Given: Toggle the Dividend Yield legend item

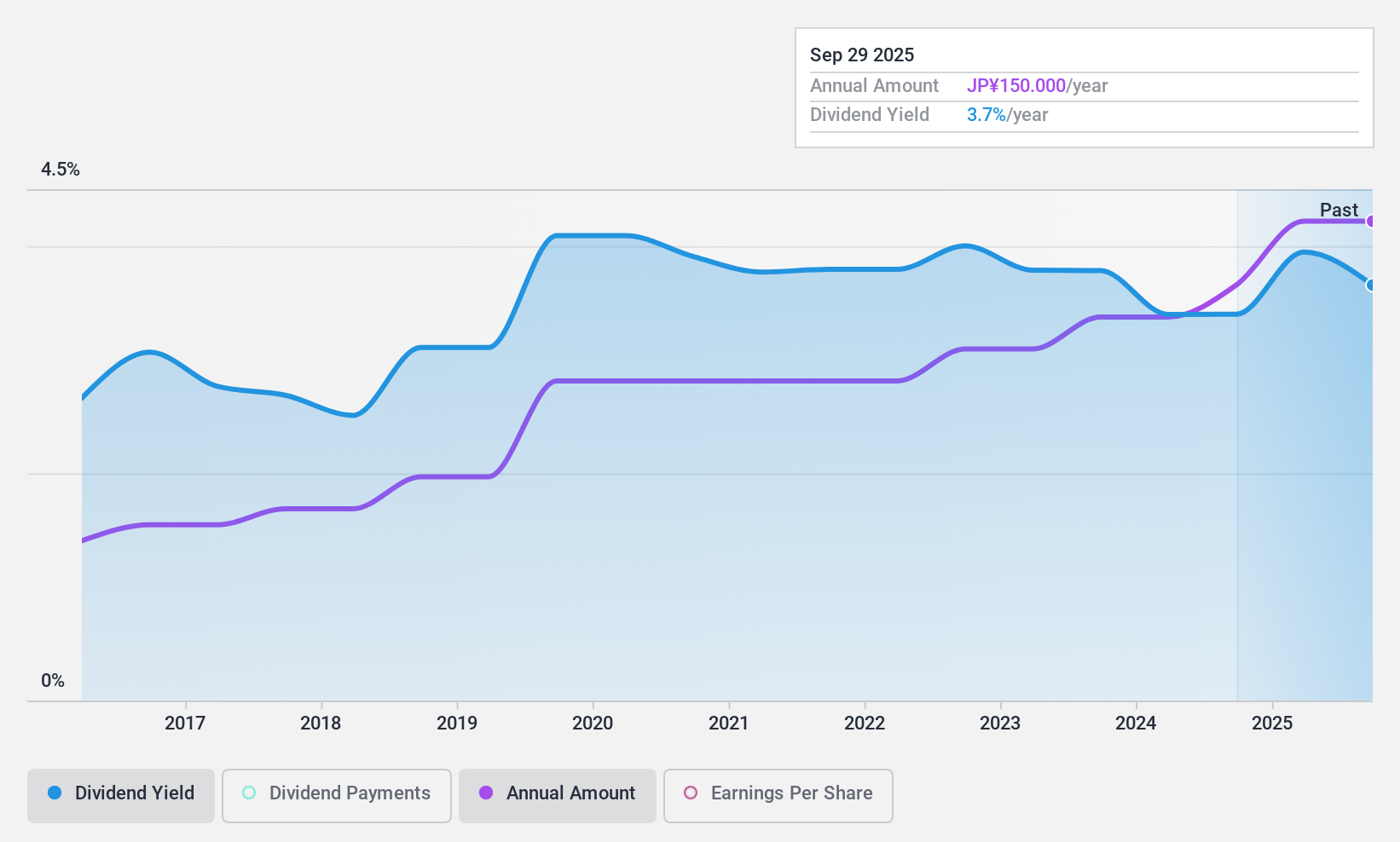Looking at the screenshot, I should click(x=120, y=793).
